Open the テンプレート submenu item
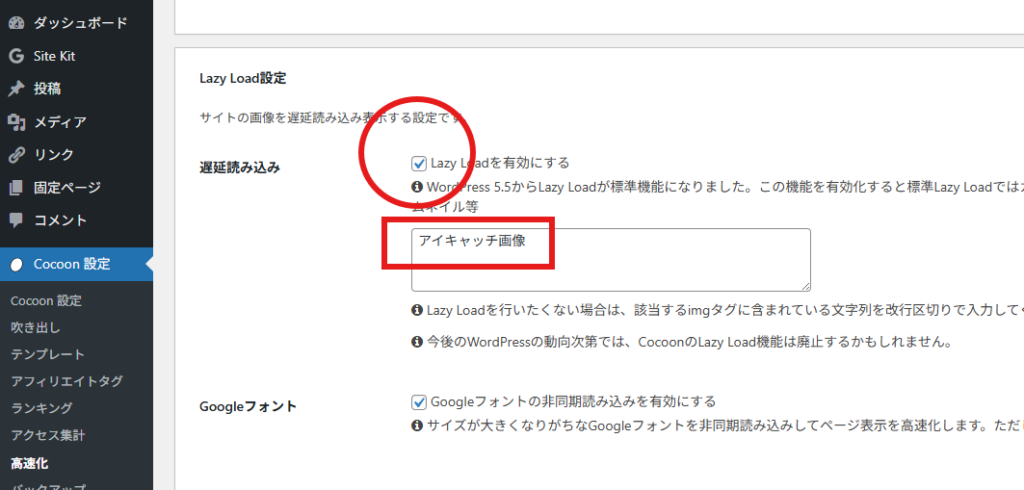 tap(47, 354)
